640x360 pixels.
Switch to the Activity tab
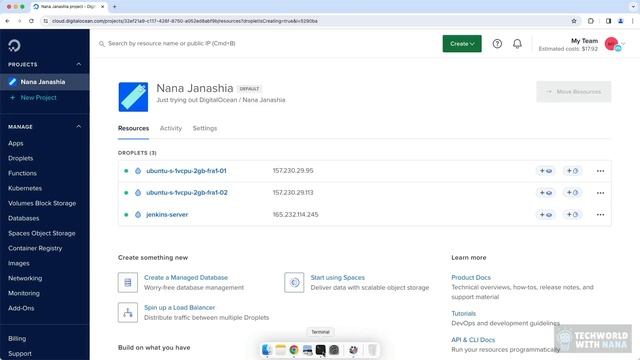point(171,128)
